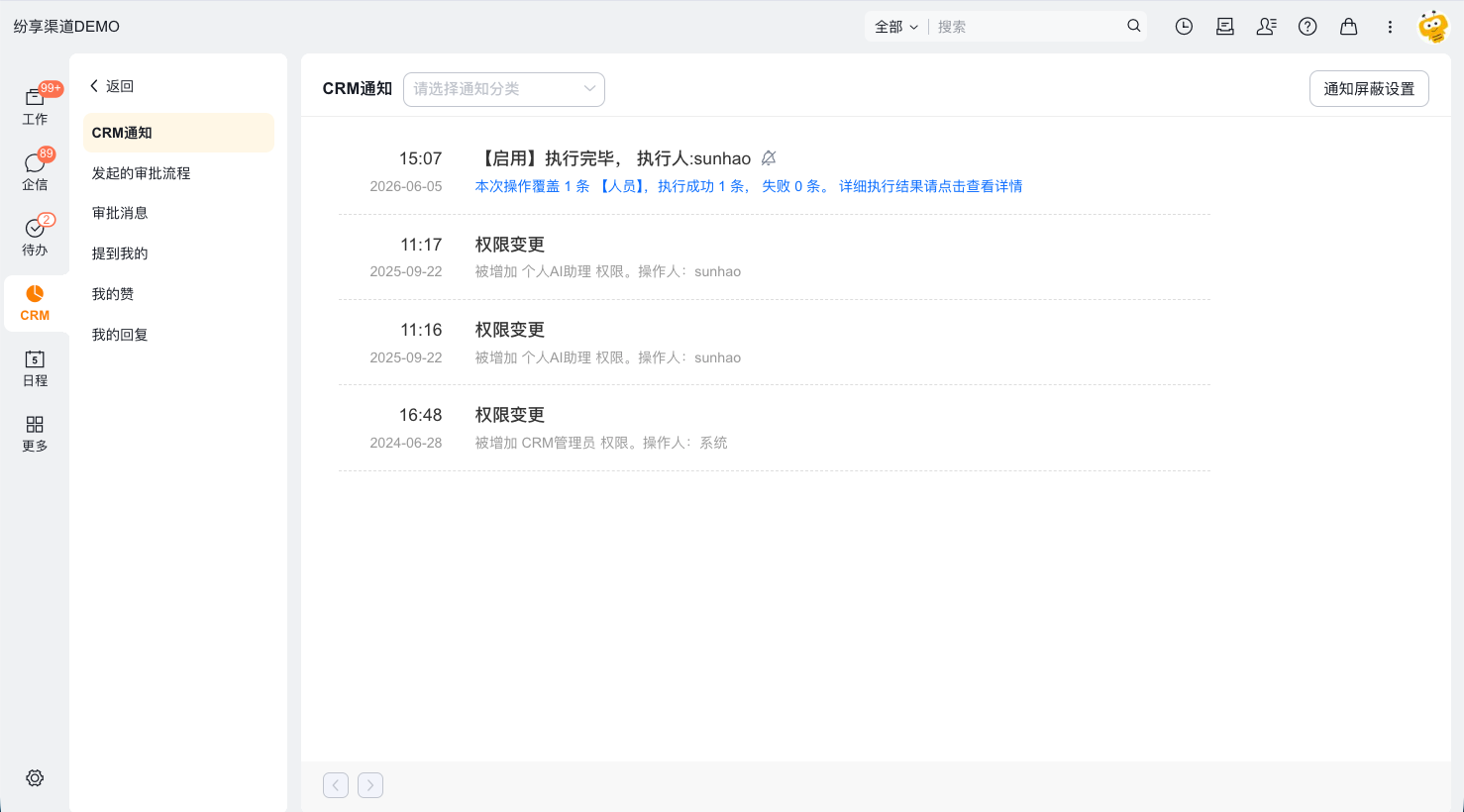Select the CRM sidebar icon

point(35,303)
